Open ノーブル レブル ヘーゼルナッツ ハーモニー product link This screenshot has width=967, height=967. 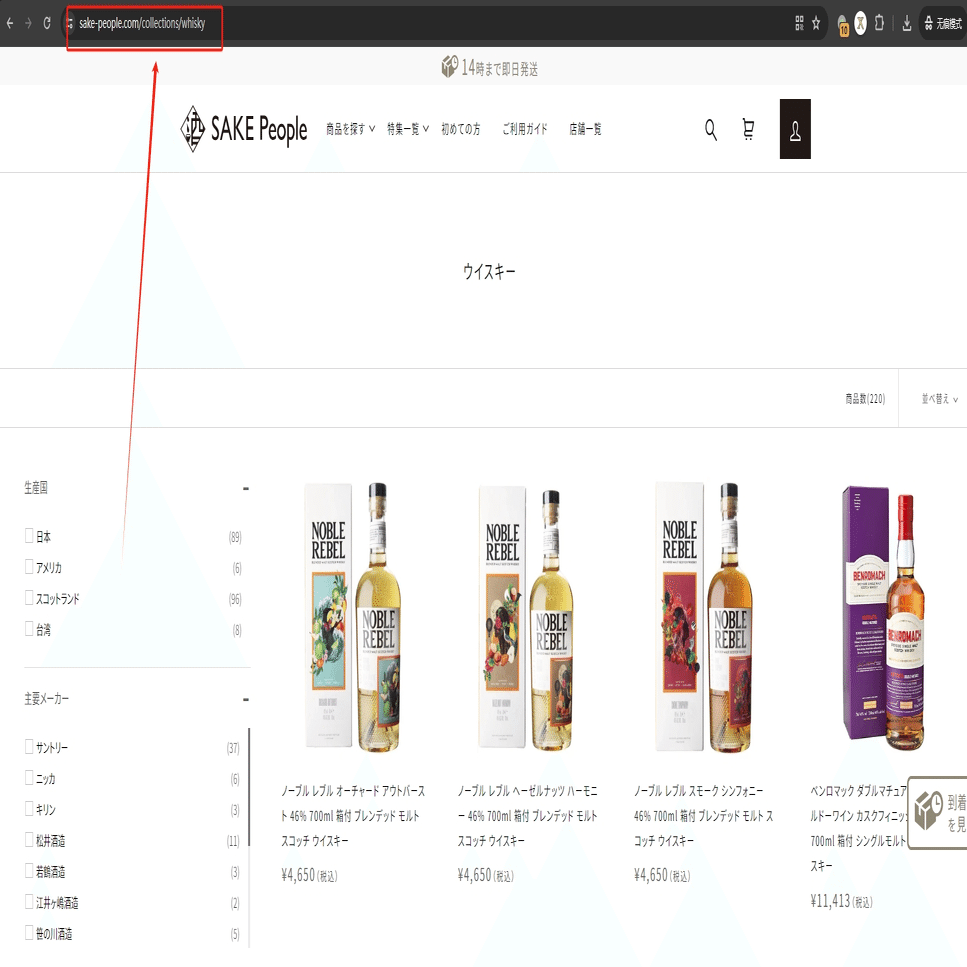tap(527, 815)
